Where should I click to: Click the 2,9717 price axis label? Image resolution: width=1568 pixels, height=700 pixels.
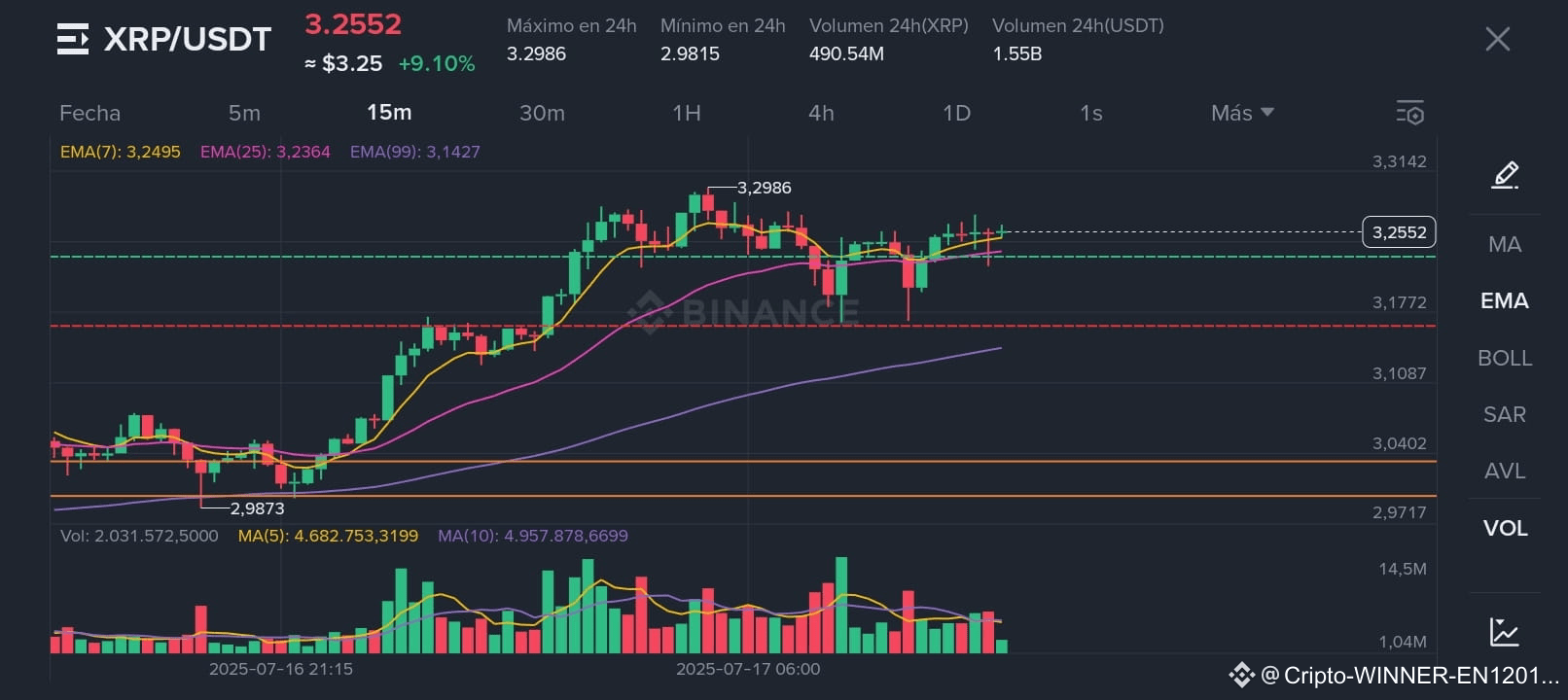click(1399, 512)
